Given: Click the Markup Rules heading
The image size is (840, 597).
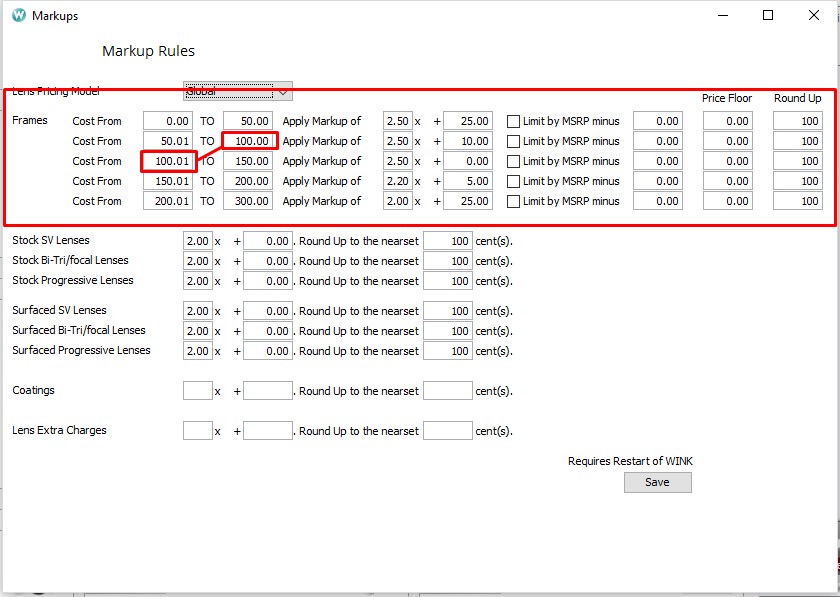Looking at the screenshot, I should (147, 50).
